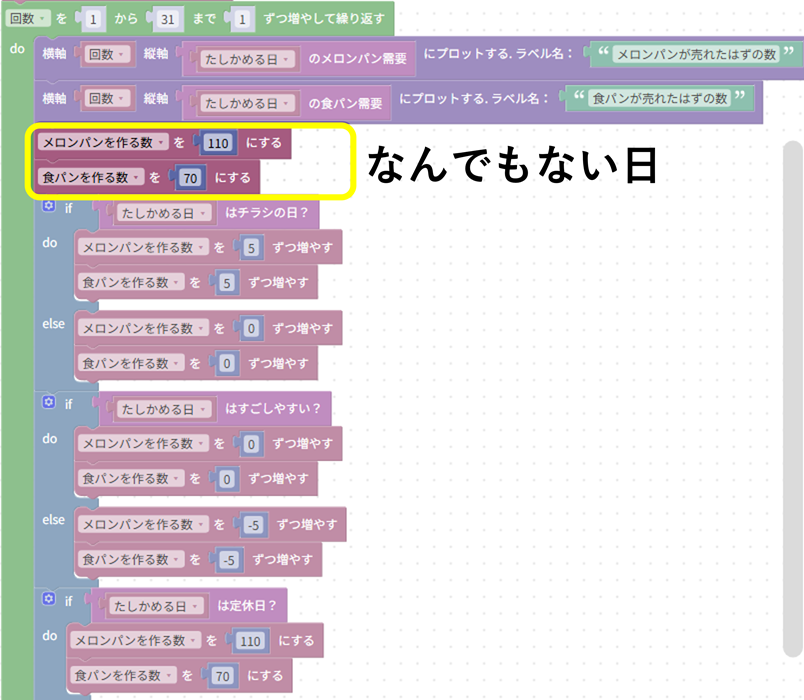Open the 食パンを作る数 dropdown in the 定休日 block
Viewport: 804px width, 700px height.
pos(185,676)
